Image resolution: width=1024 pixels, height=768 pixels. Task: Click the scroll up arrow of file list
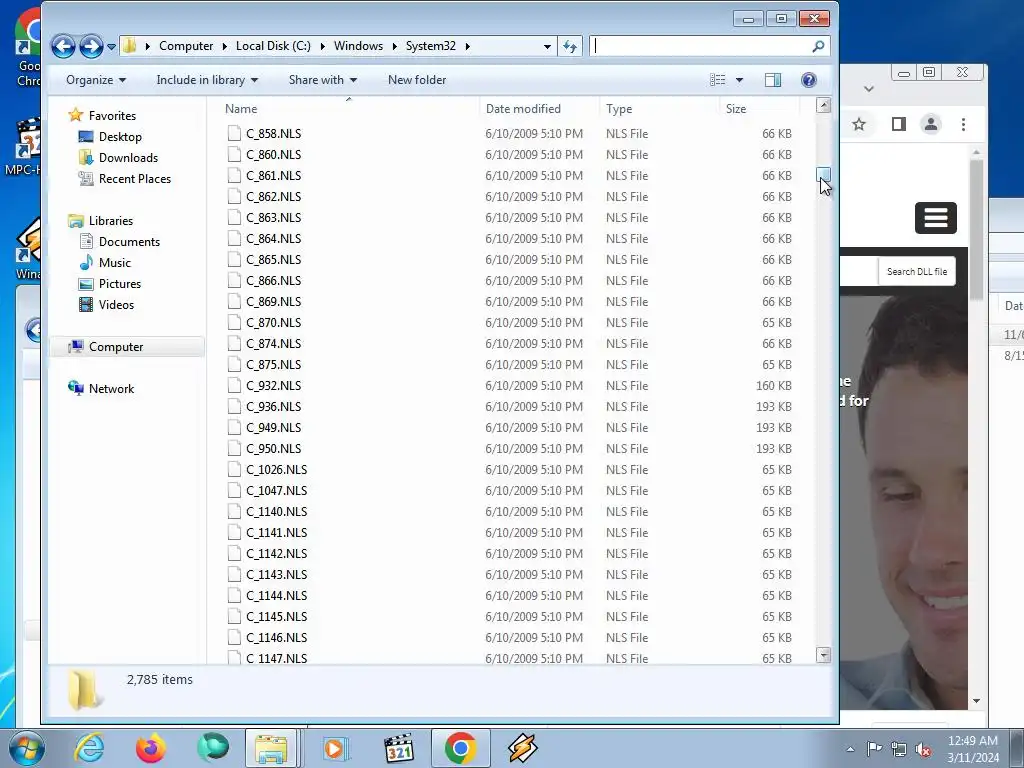(824, 106)
